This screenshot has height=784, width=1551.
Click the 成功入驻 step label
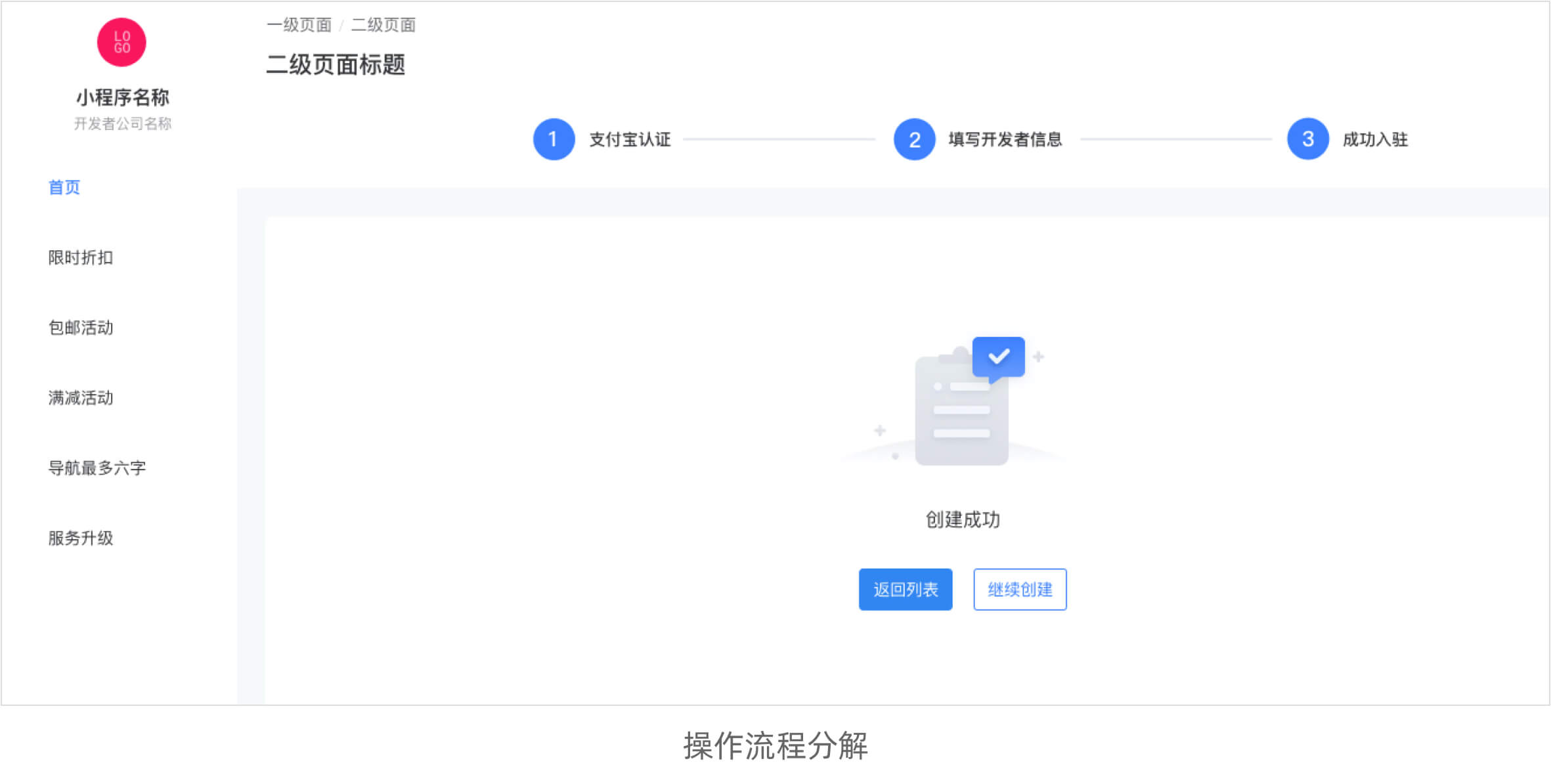[x=1375, y=139]
